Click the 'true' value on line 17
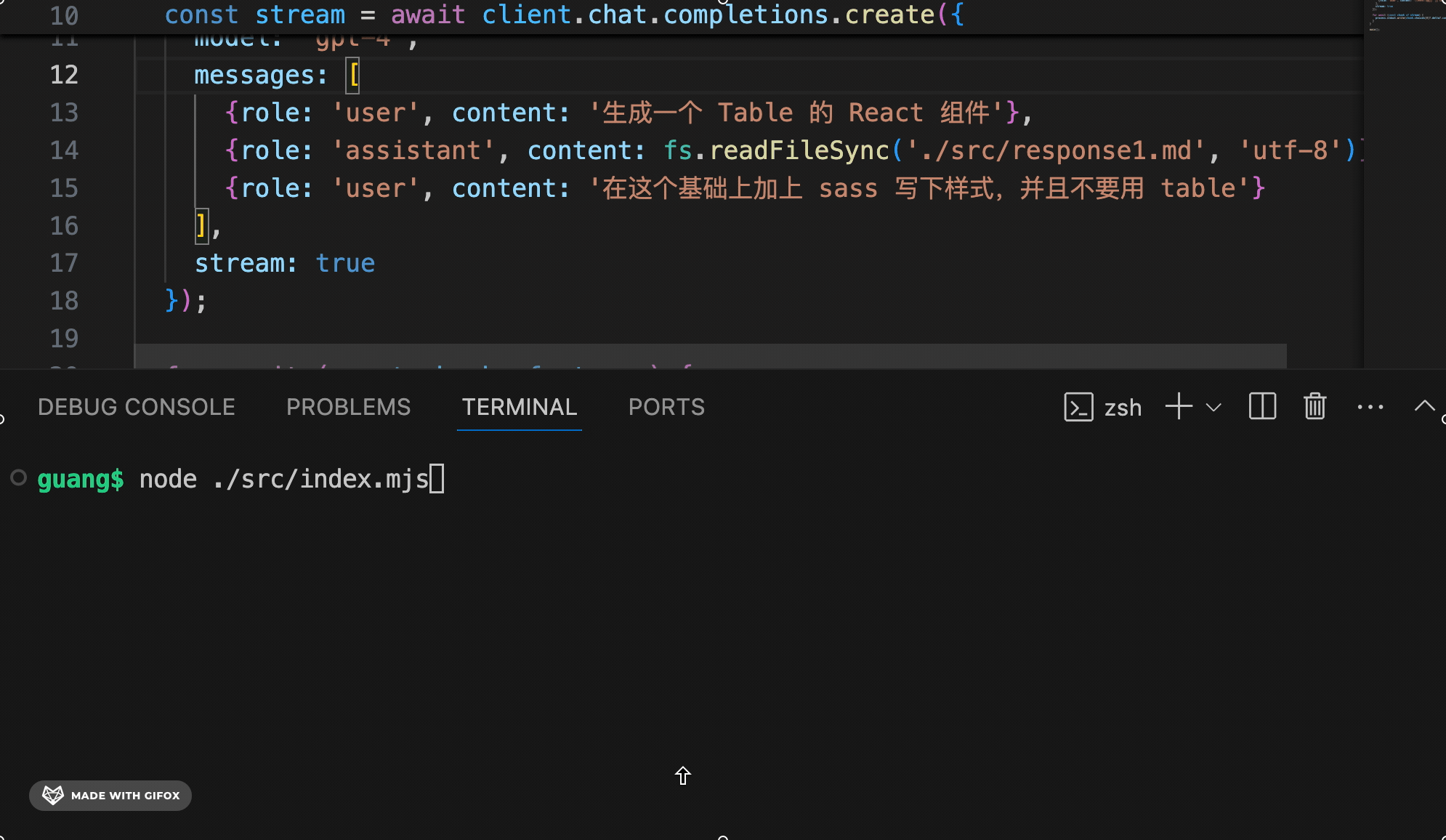This screenshot has height=840, width=1446. tap(345, 263)
